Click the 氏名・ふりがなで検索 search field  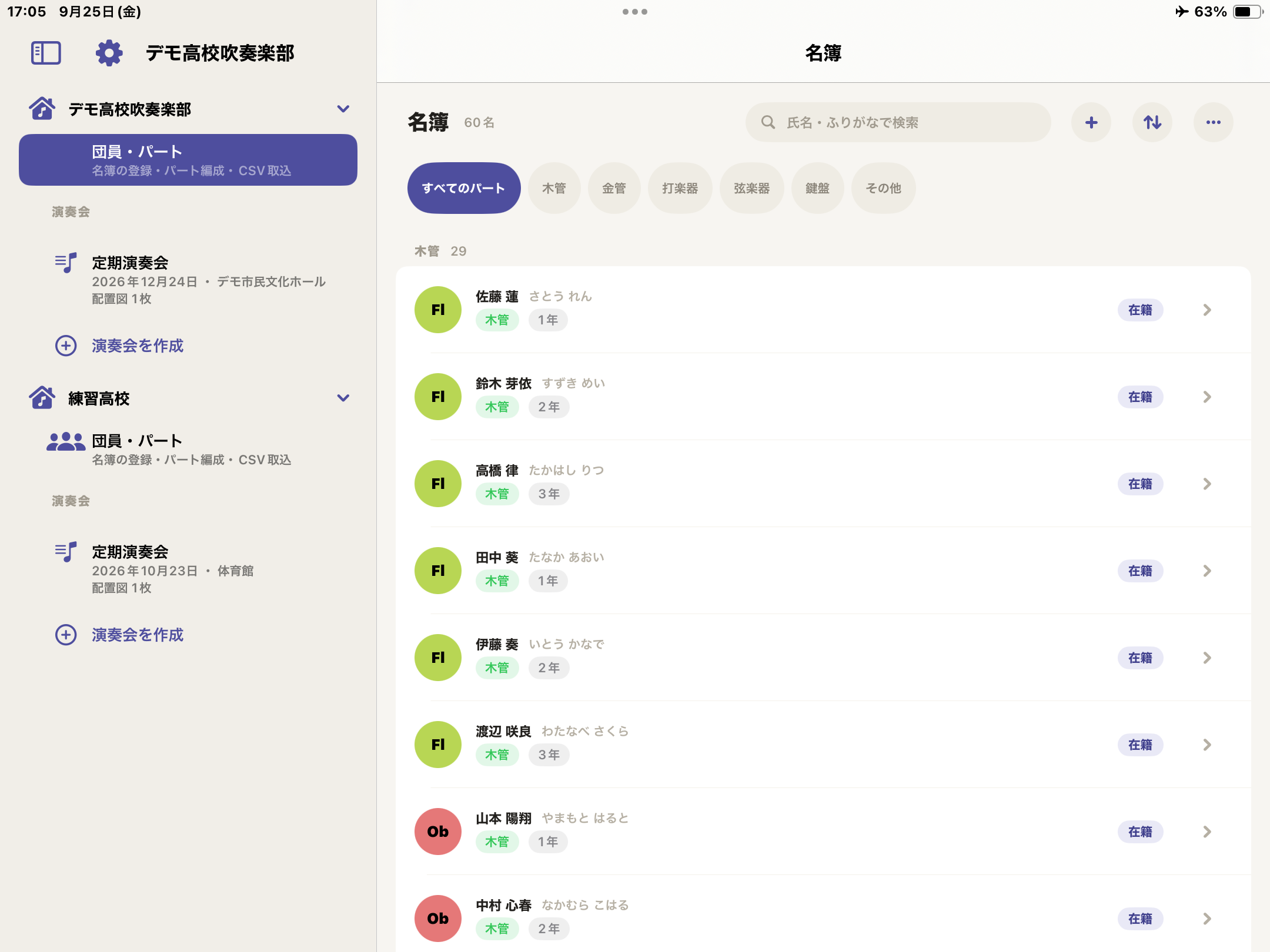pos(898,122)
